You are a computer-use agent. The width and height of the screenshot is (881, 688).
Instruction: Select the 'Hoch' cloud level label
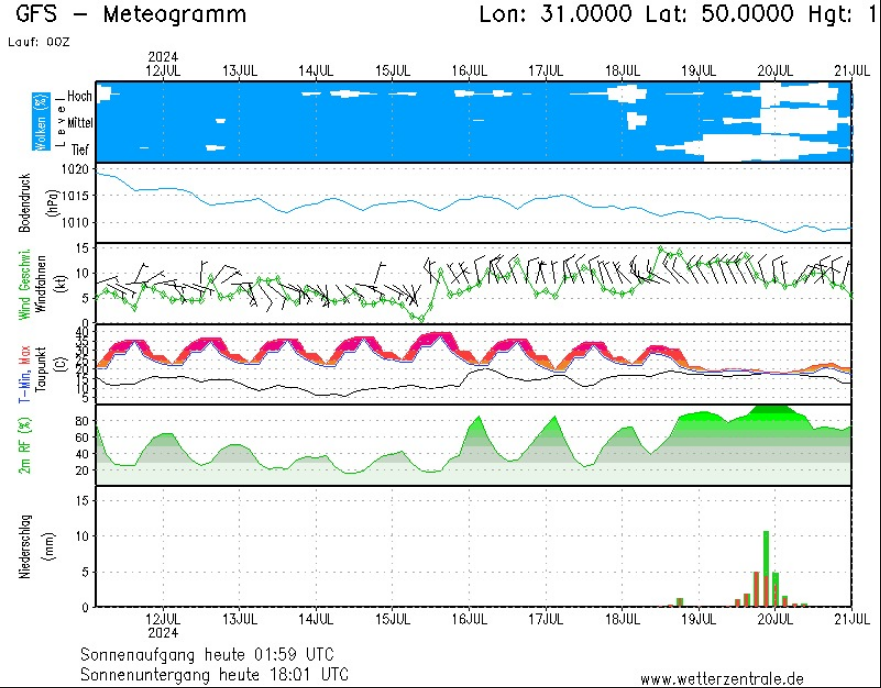point(80,95)
